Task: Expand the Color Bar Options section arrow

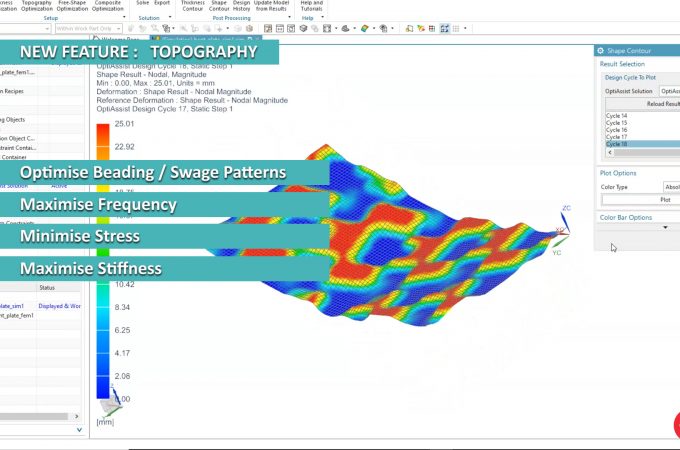Action: tap(665, 227)
